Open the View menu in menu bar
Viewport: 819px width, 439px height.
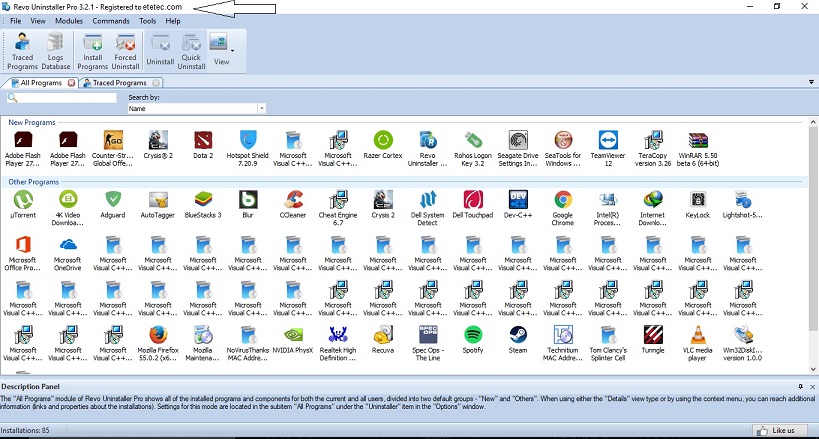pos(38,21)
